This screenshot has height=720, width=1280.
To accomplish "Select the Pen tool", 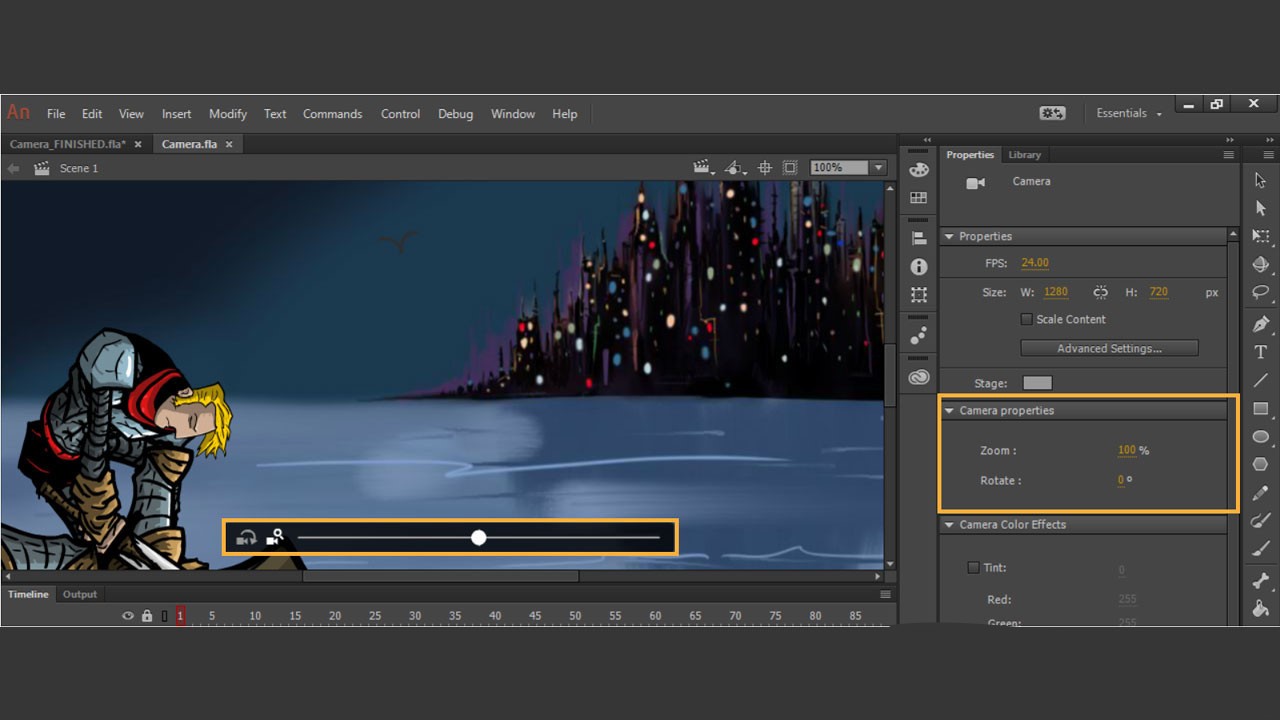I will [x=1260, y=324].
